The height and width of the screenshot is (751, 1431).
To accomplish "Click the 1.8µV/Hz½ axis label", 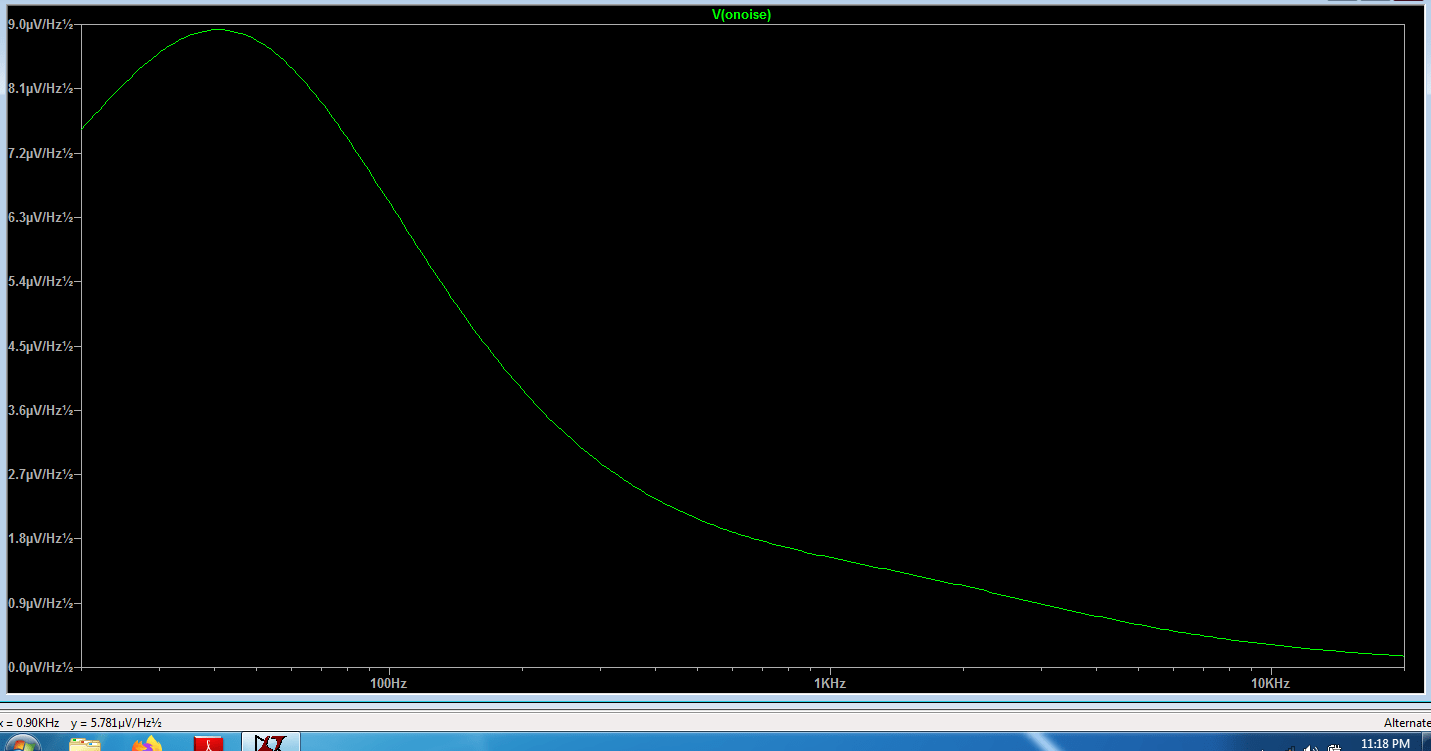I will point(40,538).
